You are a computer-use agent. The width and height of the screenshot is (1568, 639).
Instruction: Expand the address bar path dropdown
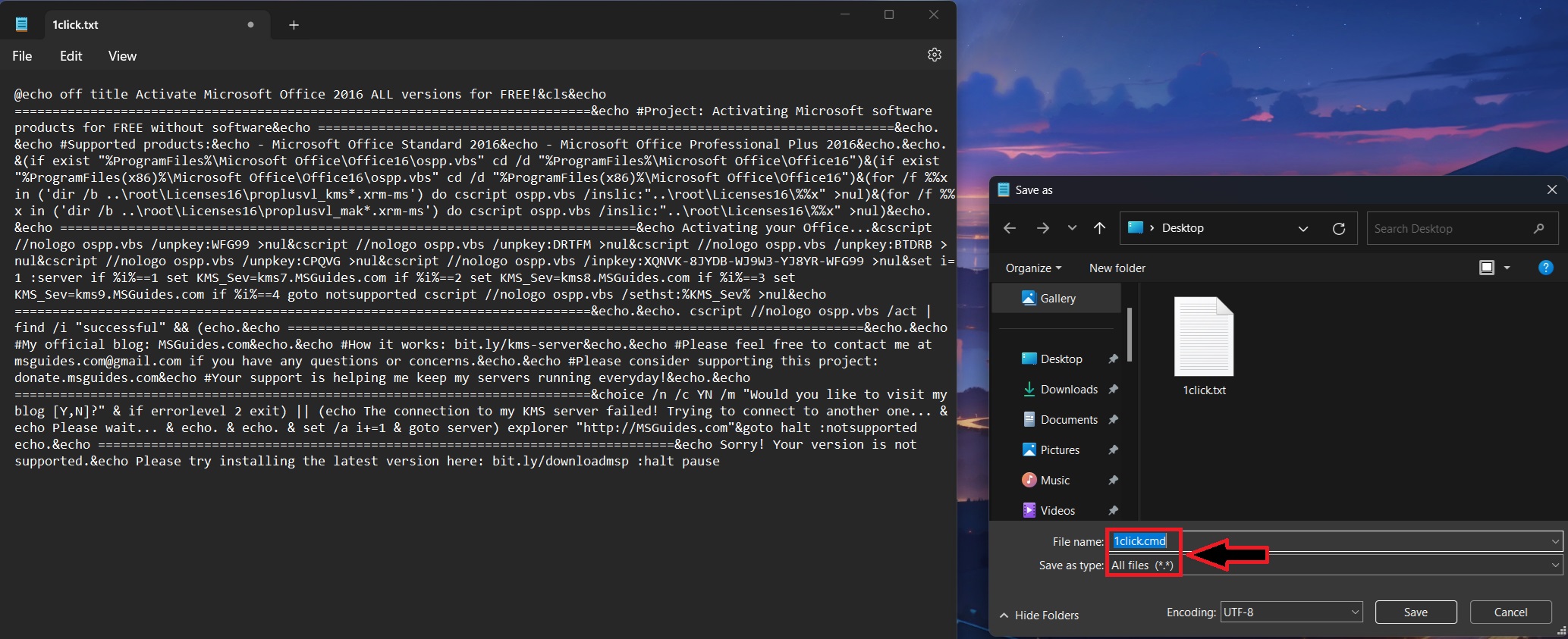pyautogui.click(x=1303, y=228)
